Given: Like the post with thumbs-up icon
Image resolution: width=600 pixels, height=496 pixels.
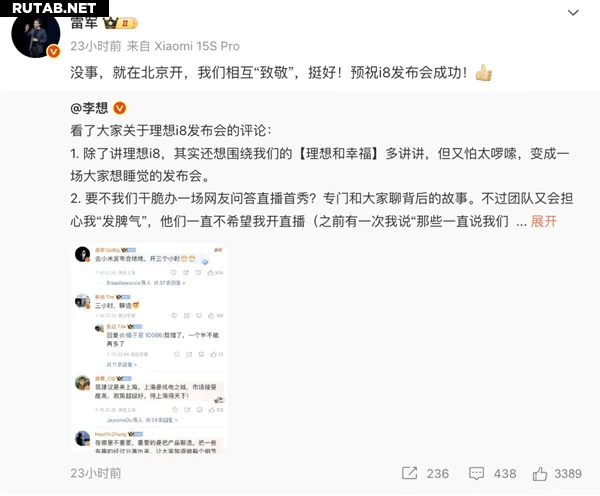Looking at the screenshot, I should click(540, 473).
